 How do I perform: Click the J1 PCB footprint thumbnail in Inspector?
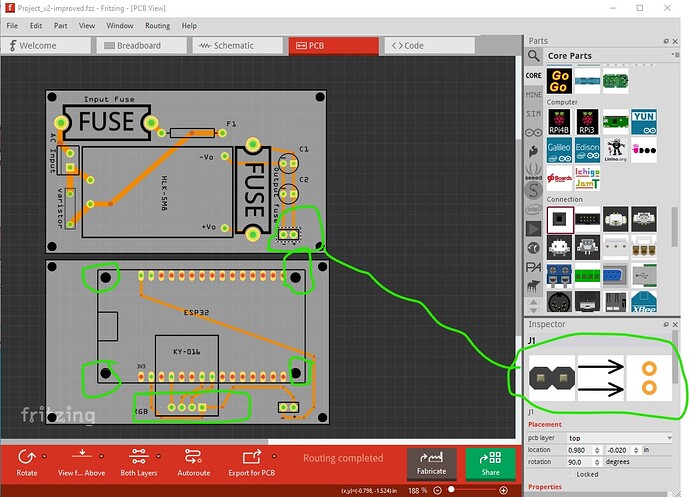point(649,378)
